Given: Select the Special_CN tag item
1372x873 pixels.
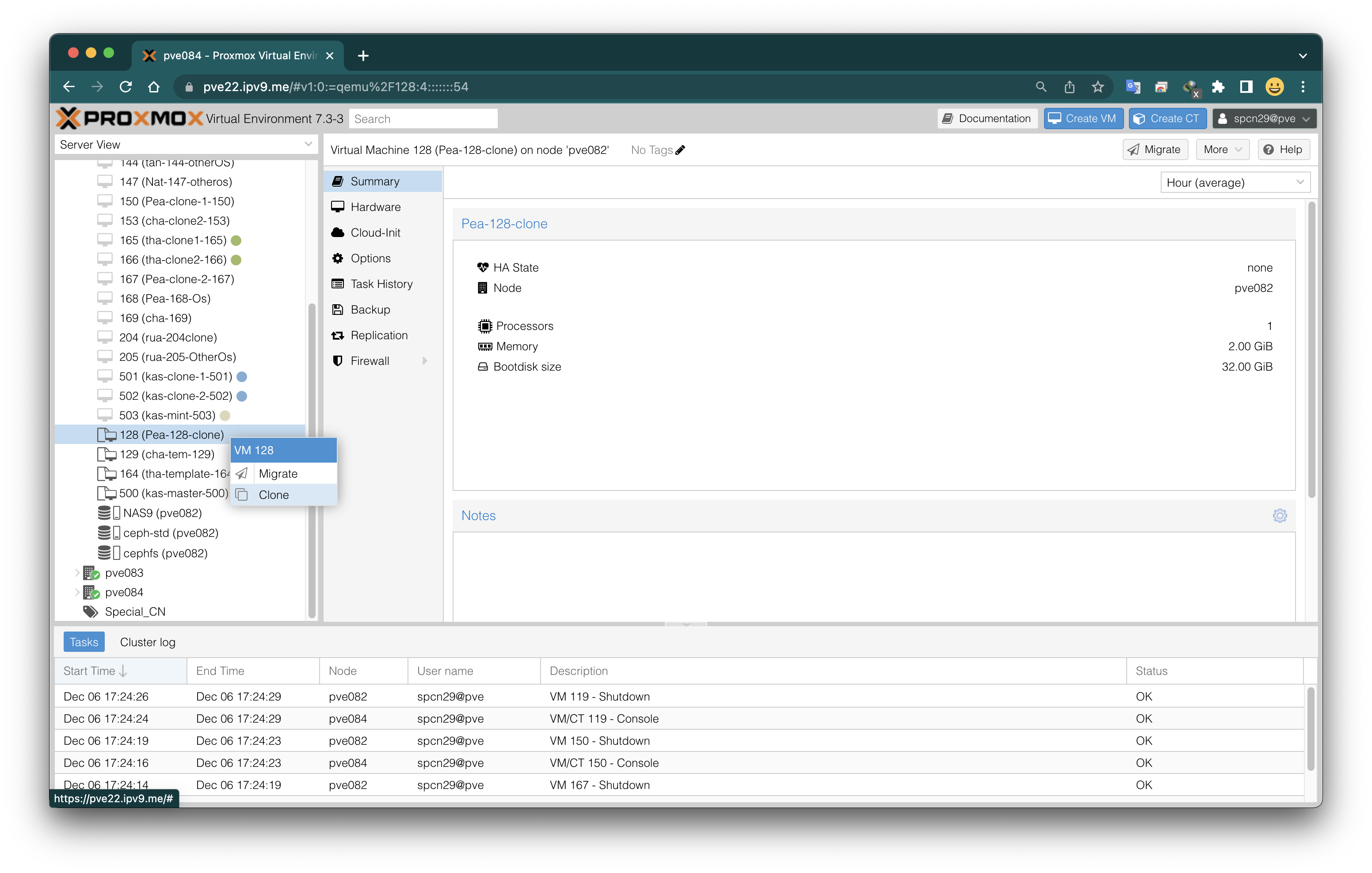Looking at the screenshot, I should pos(135,611).
